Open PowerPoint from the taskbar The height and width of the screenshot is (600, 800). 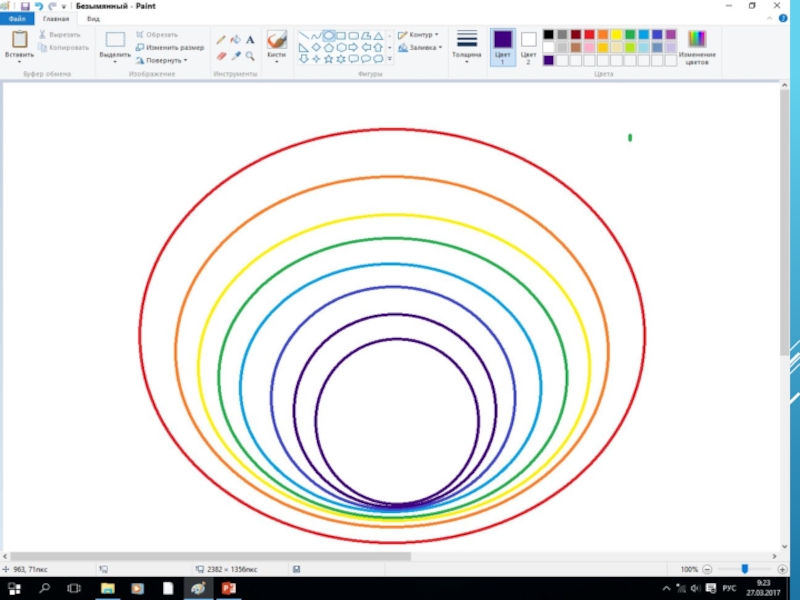coord(227,589)
